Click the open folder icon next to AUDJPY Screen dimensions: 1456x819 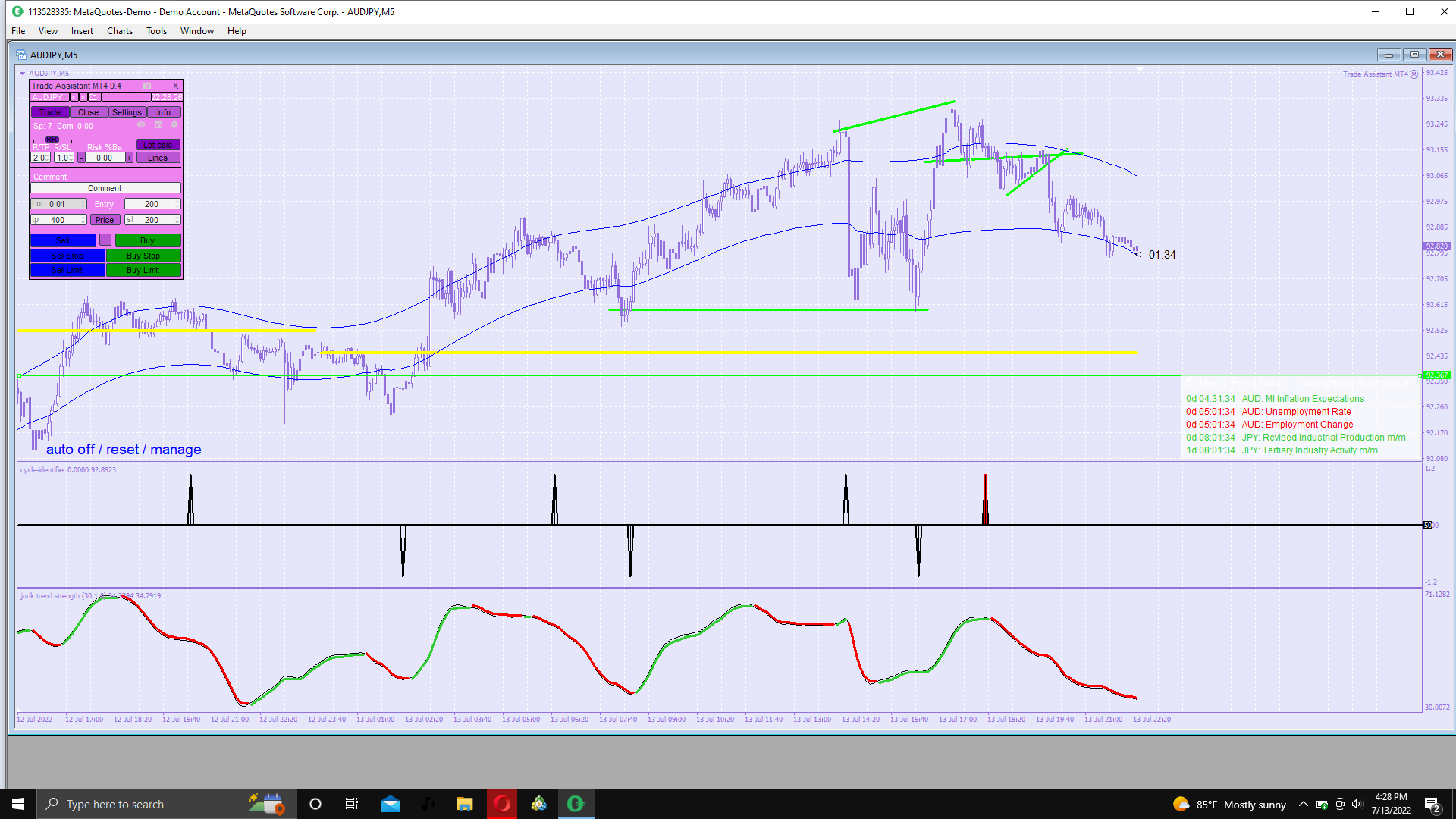coord(94,97)
